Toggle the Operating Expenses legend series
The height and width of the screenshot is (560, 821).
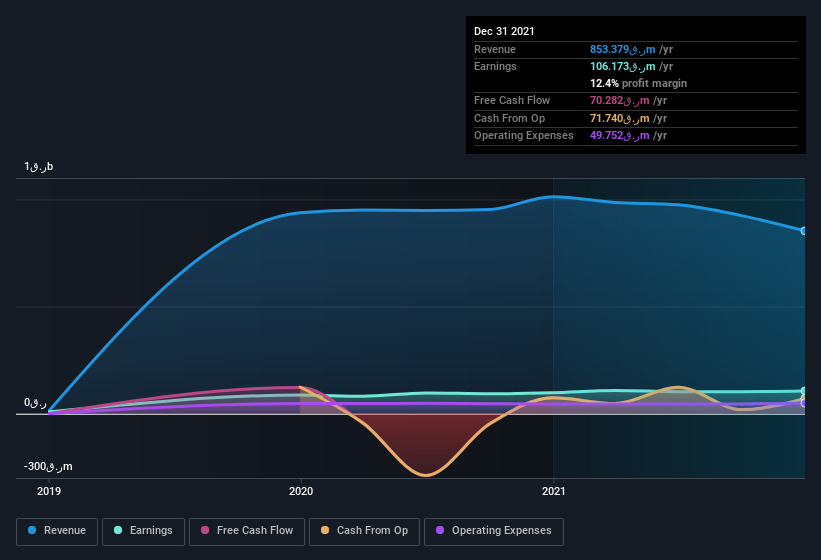(494, 531)
